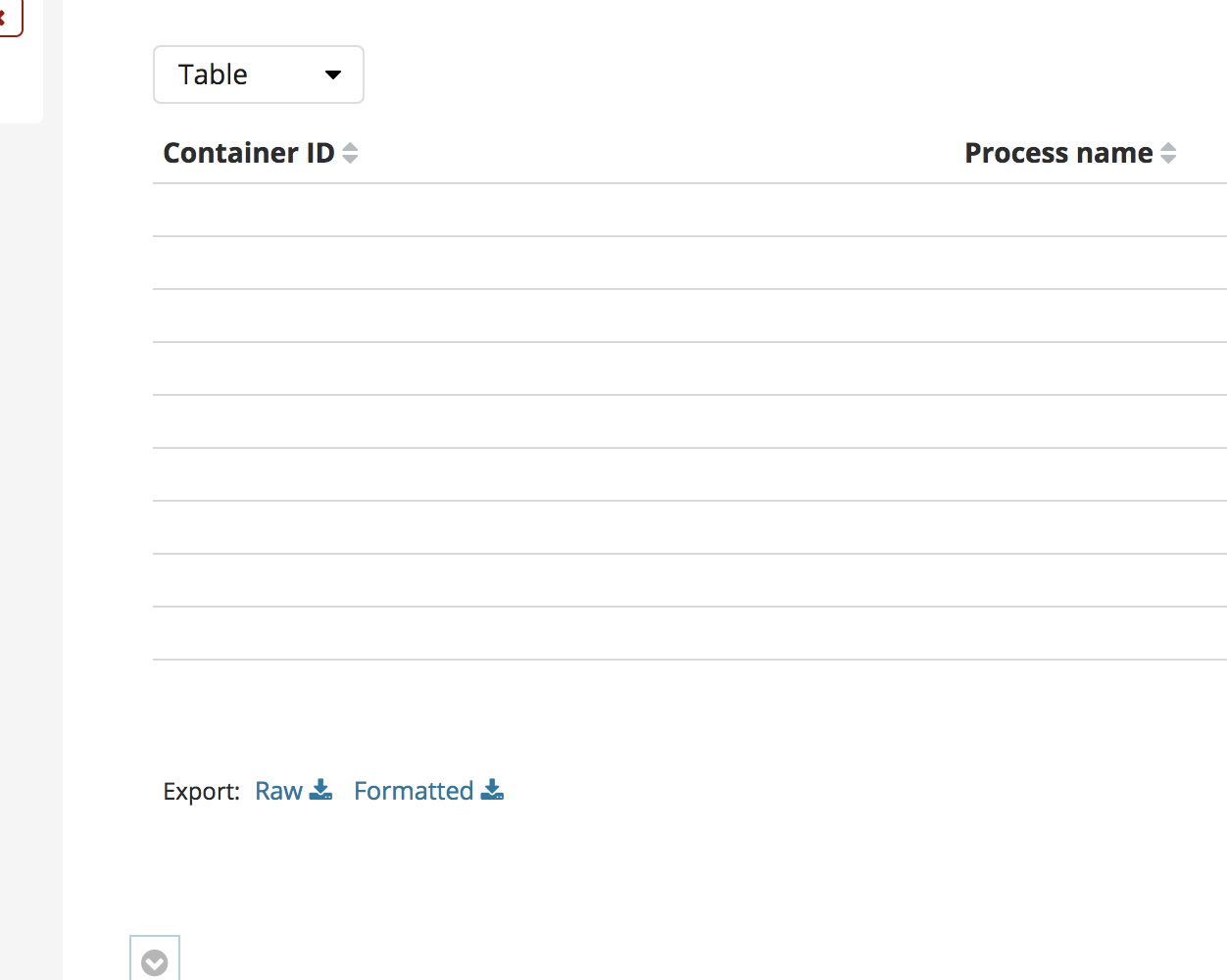Click the Export label text
The image size is (1227, 980).
click(201, 792)
